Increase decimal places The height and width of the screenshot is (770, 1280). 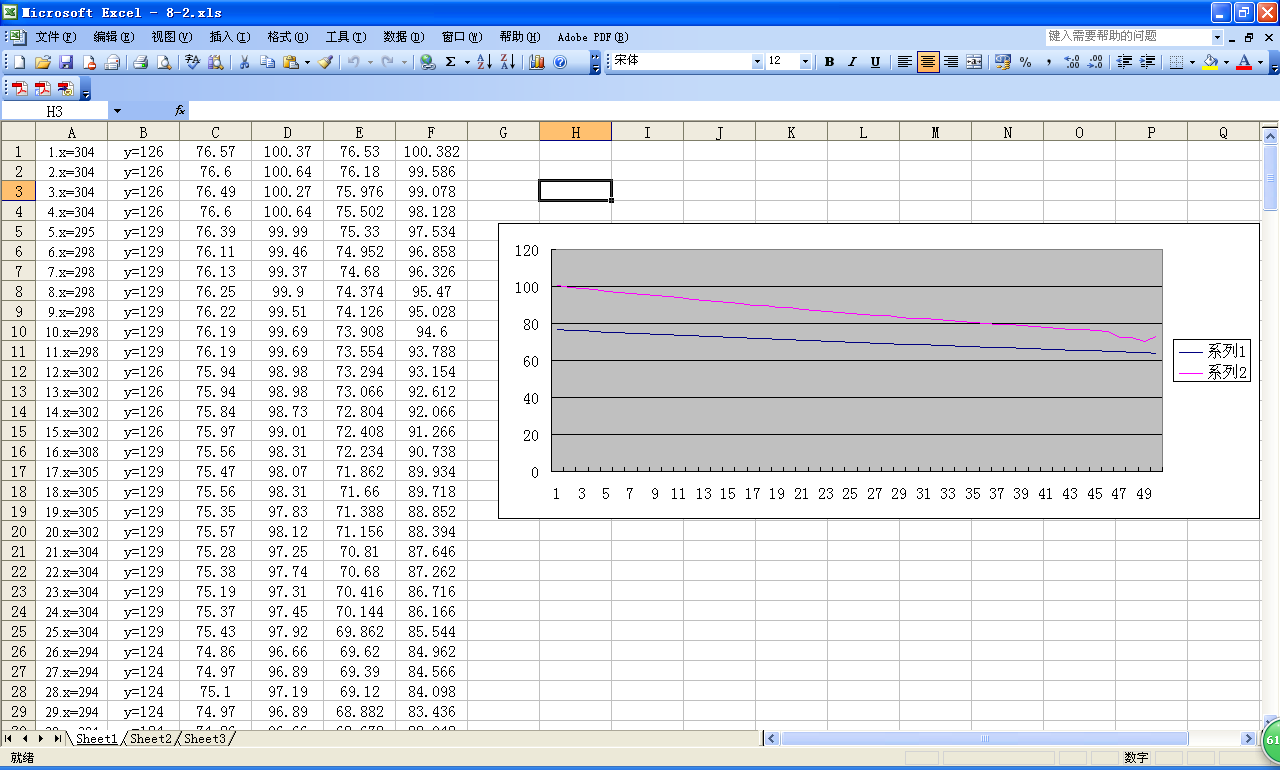click(1072, 62)
